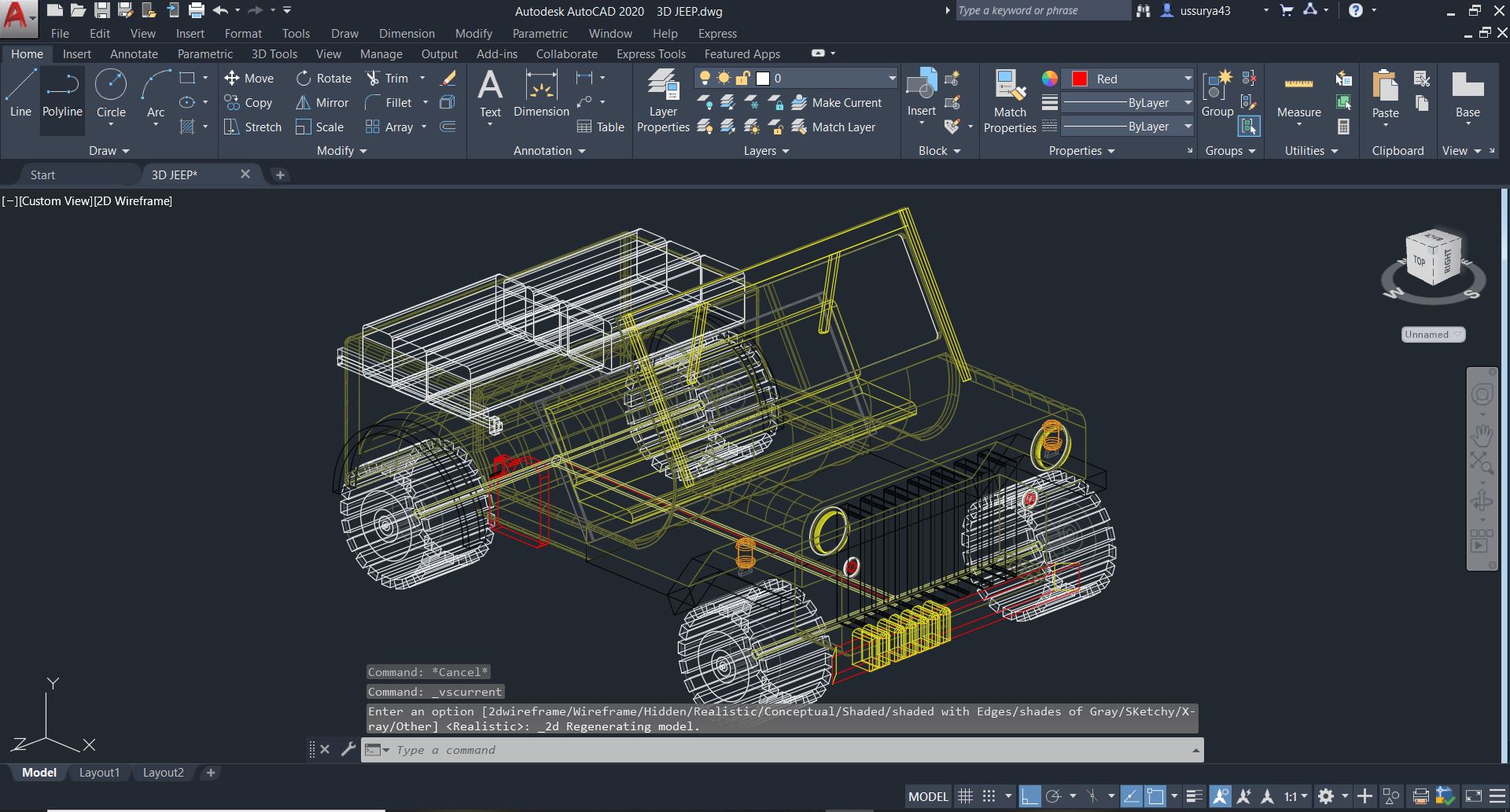1510x812 pixels.
Task: Use the Copy command
Action: 249,102
